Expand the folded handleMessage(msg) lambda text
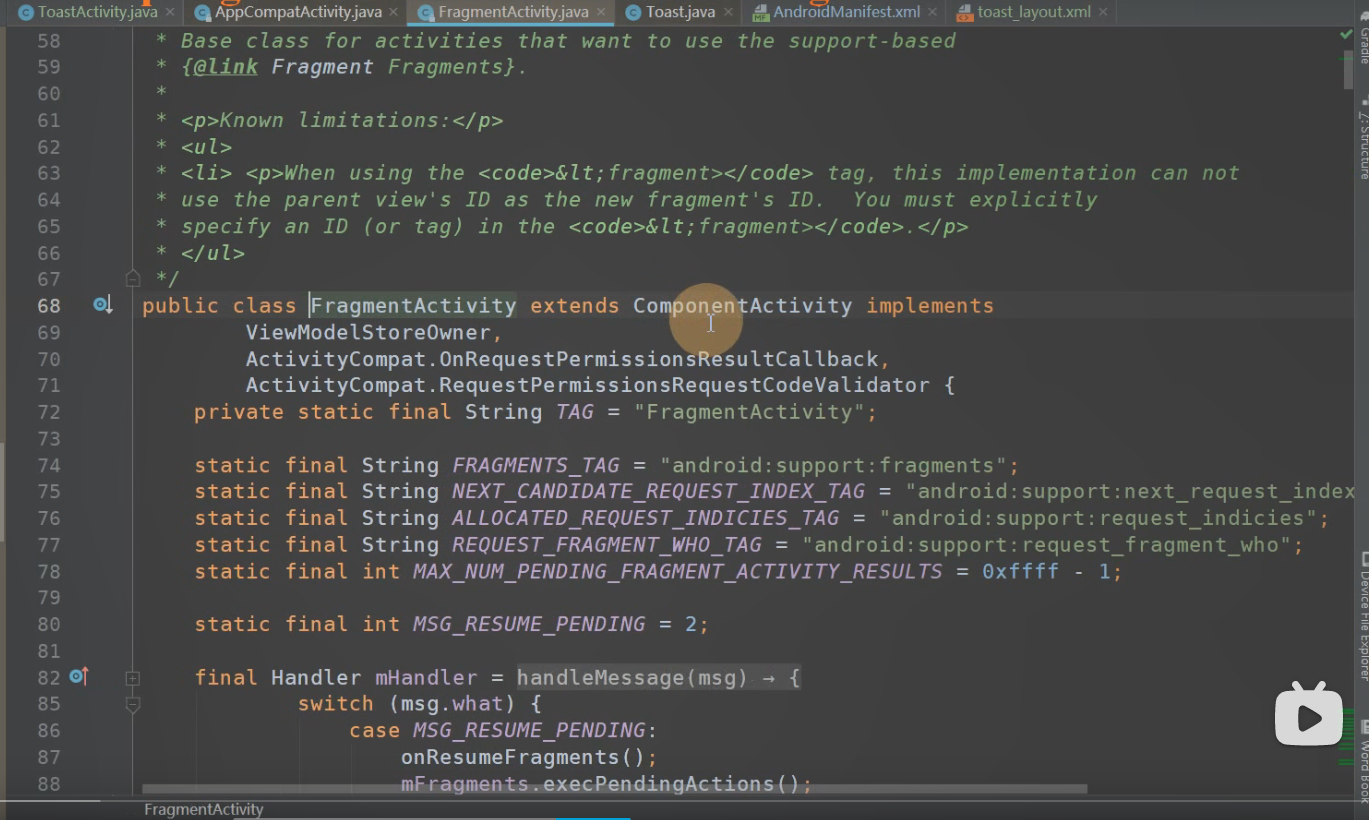 pyautogui.click(x=658, y=678)
